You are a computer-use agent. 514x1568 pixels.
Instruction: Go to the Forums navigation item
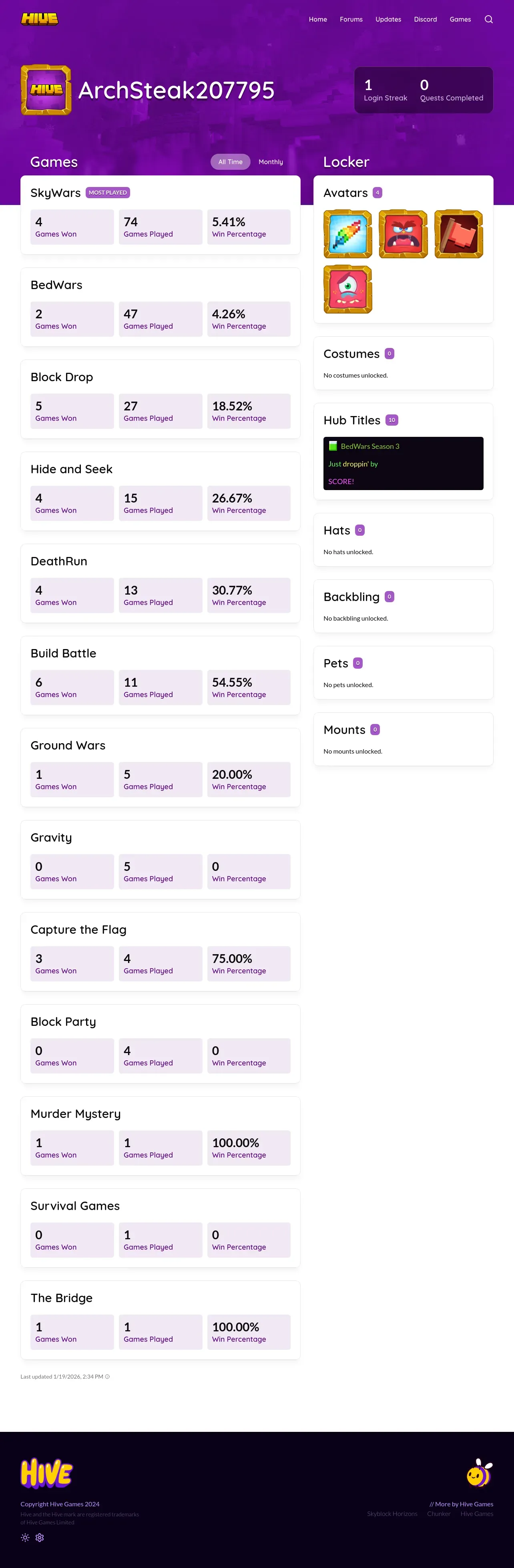[x=351, y=20]
